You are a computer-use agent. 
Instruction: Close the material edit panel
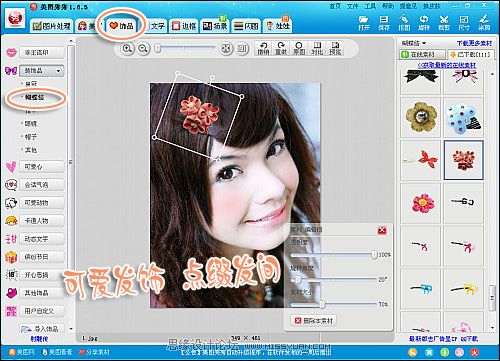tap(382, 230)
